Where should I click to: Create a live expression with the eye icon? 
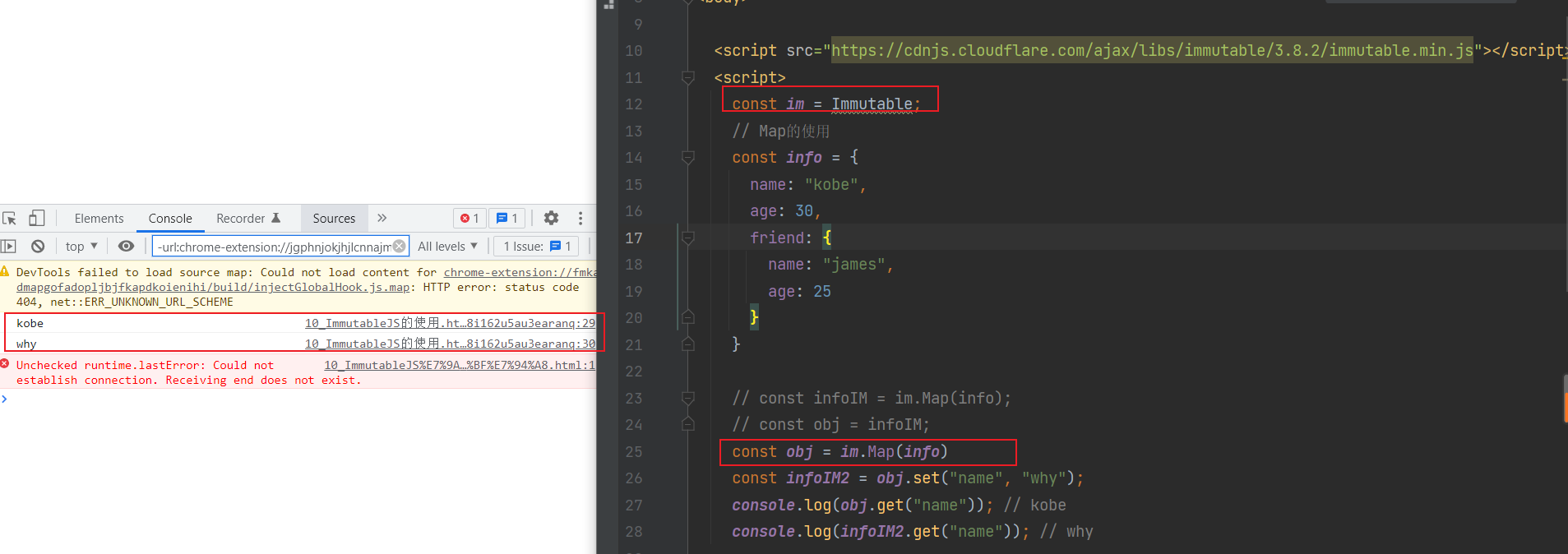click(126, 246)
